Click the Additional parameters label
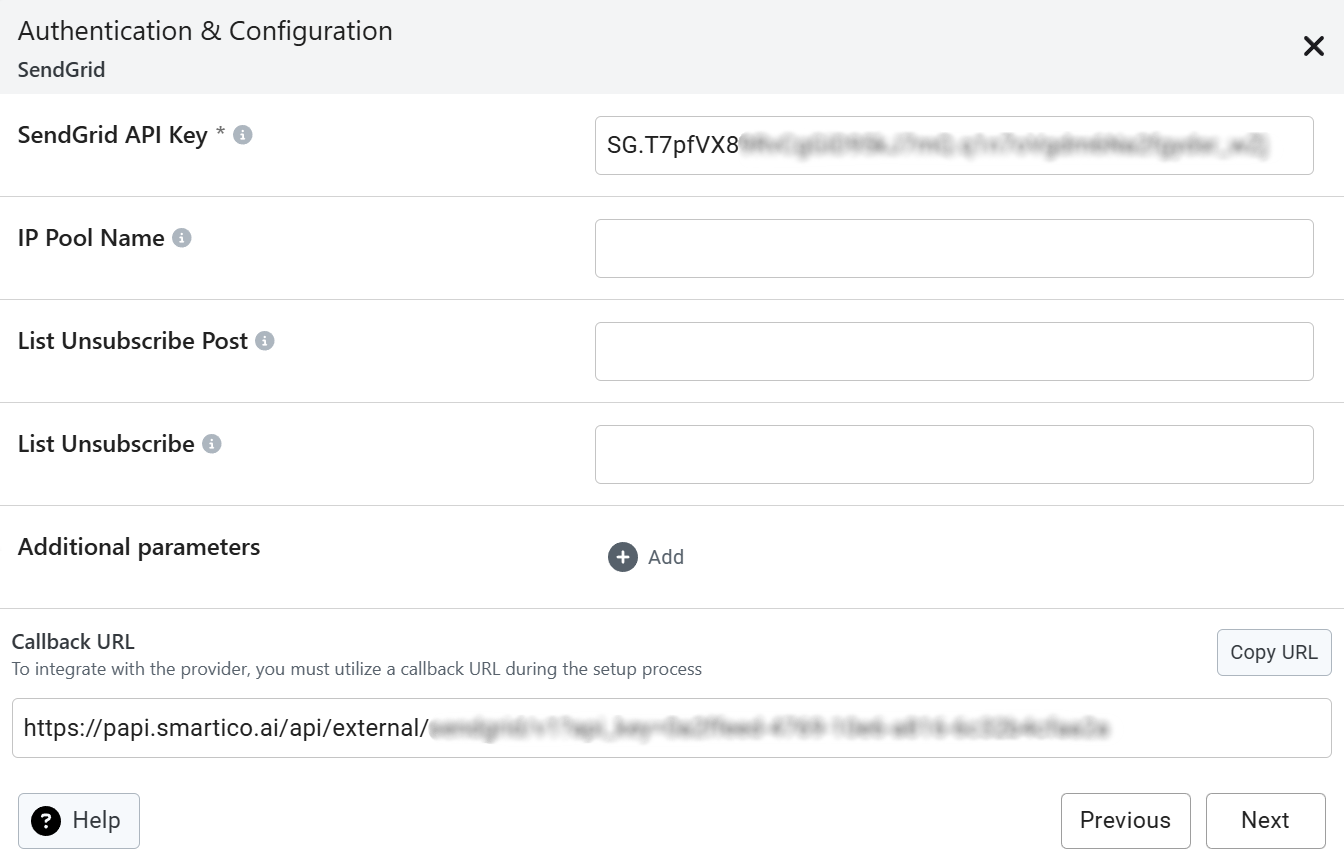The image size is (1344, 868). pyautogui.click(x=139, y=547)
